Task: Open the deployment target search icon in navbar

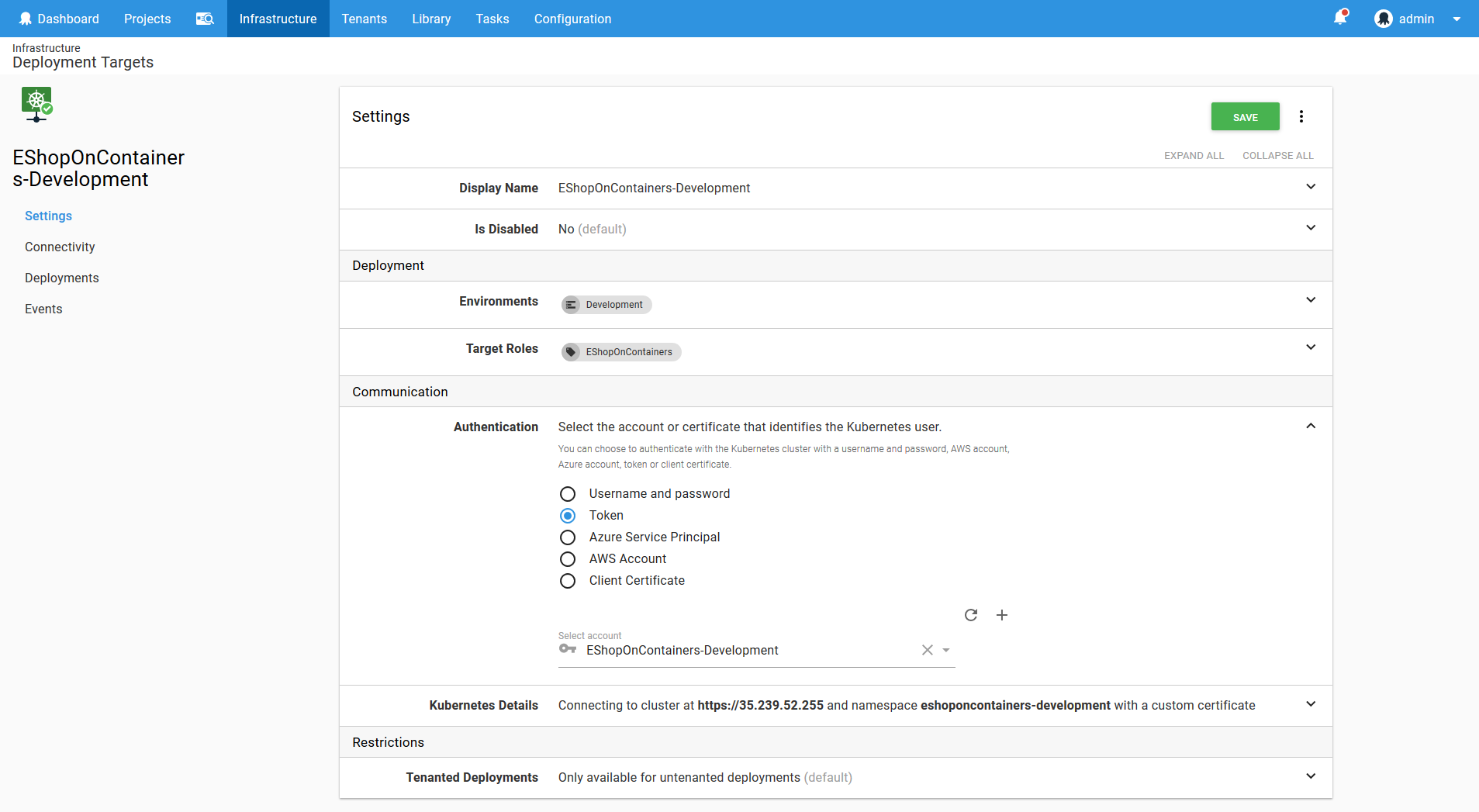Action: 204,18
